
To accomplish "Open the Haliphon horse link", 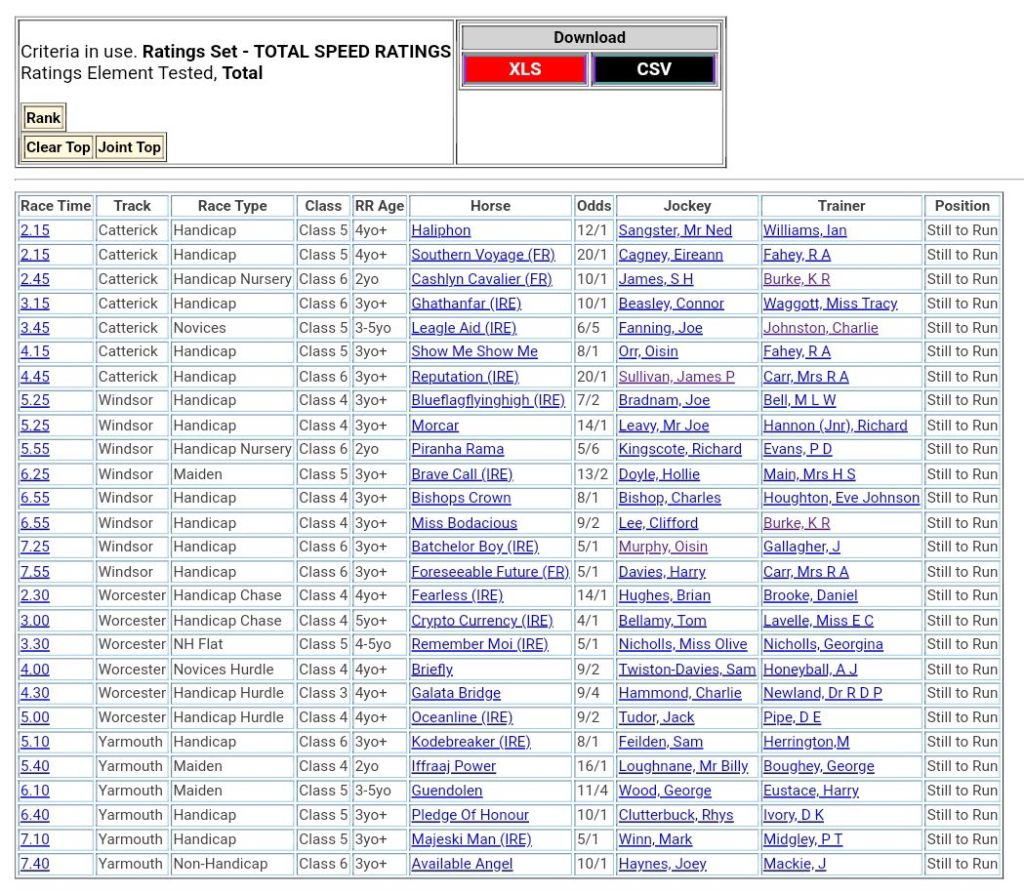I will [x=441, y=230].
